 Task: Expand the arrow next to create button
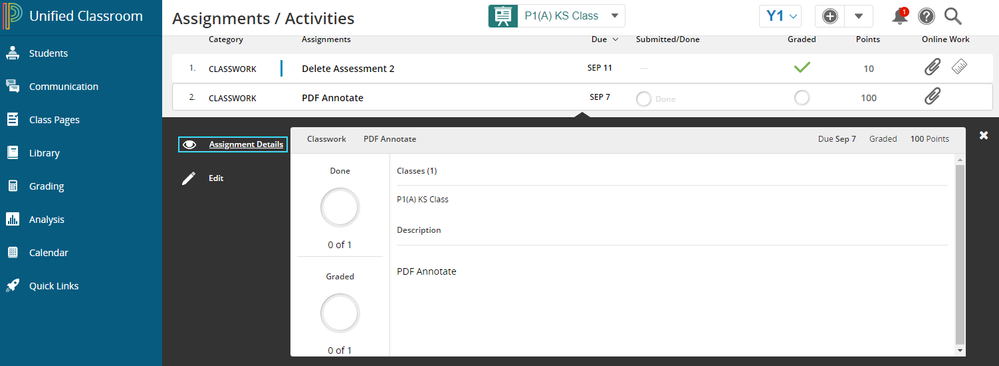[x=859, y=17]
